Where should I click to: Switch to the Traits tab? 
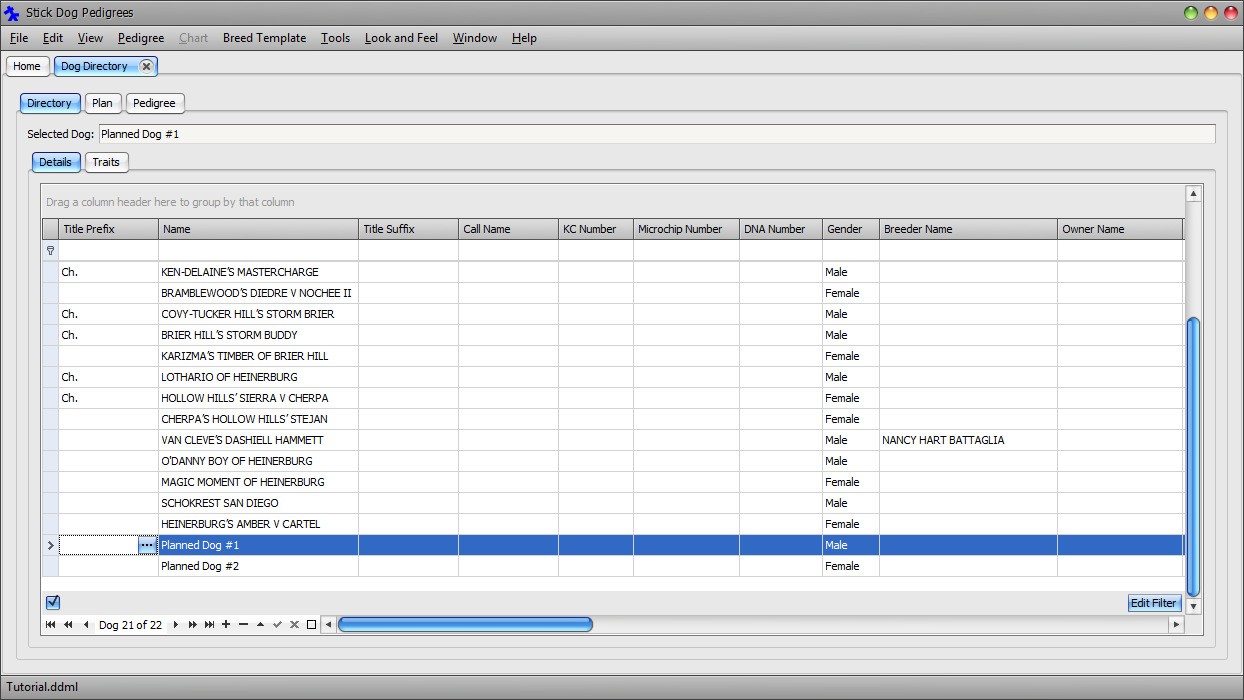click(x=106, y=162)
